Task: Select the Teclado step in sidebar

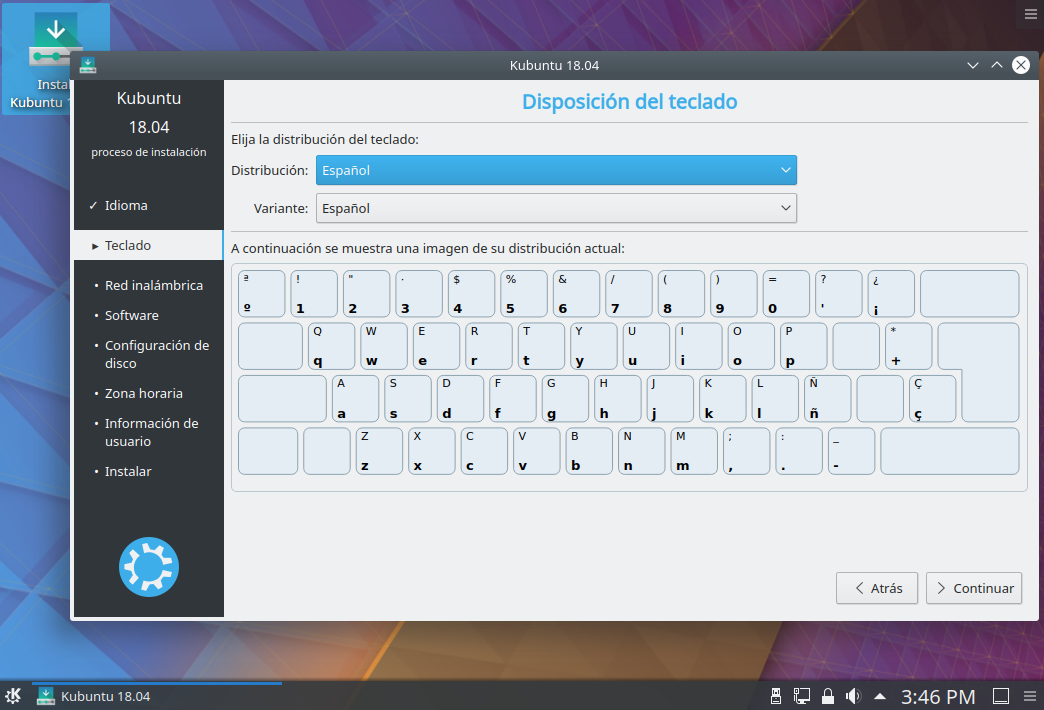Action: pos(148,245)
